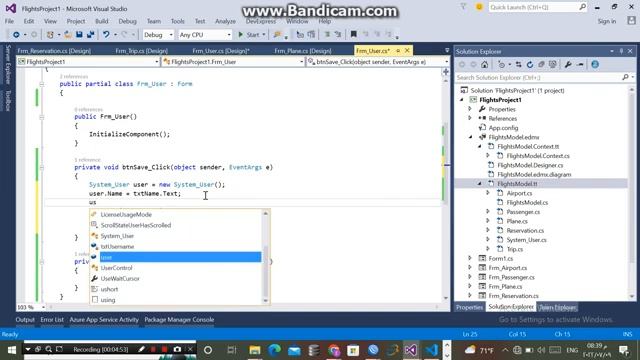The image size is (640, 360).
Task: Open the Build menu
Action: pos(102,21)
